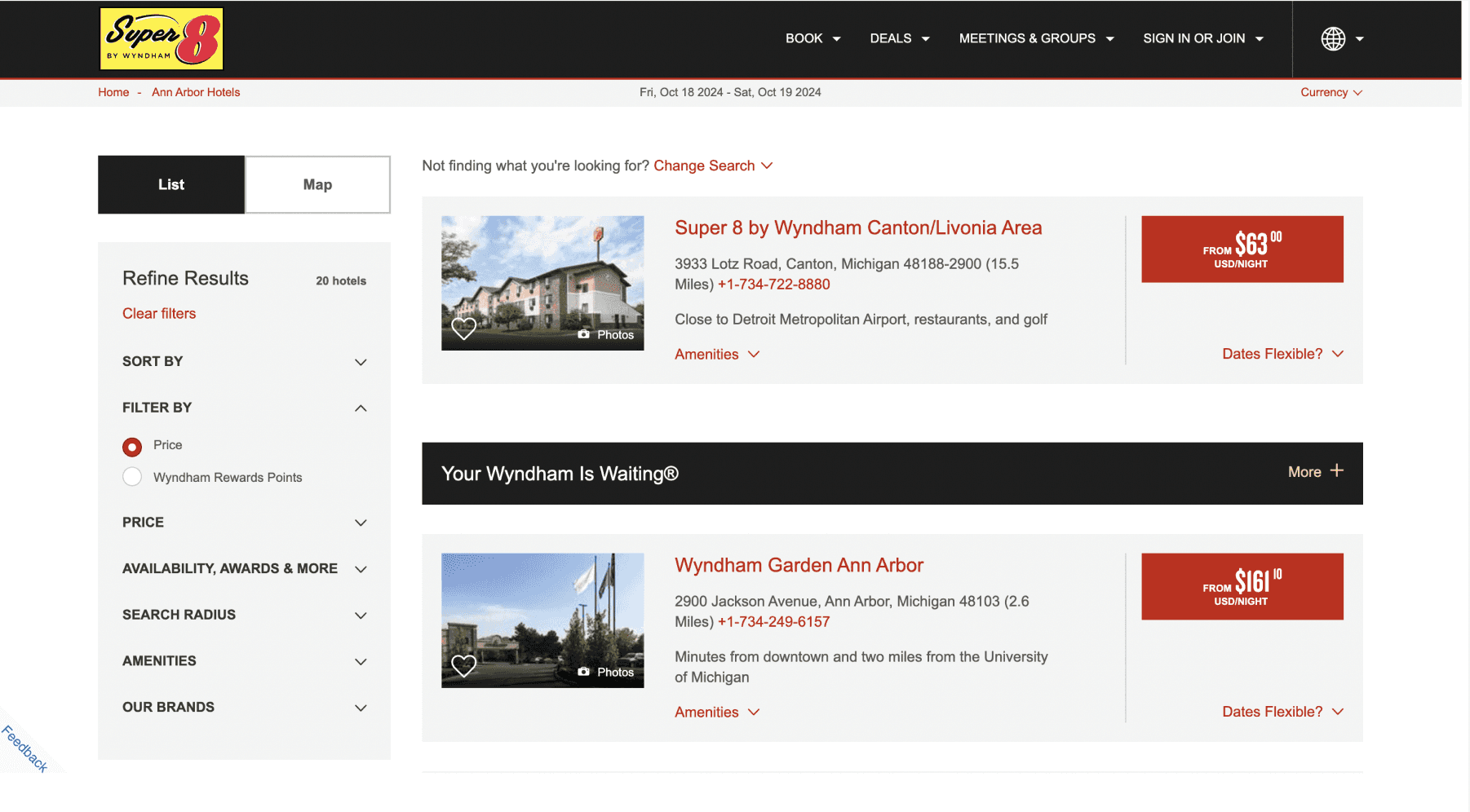
Task: Click the 20 hotels count text
Action: (341, 280)
